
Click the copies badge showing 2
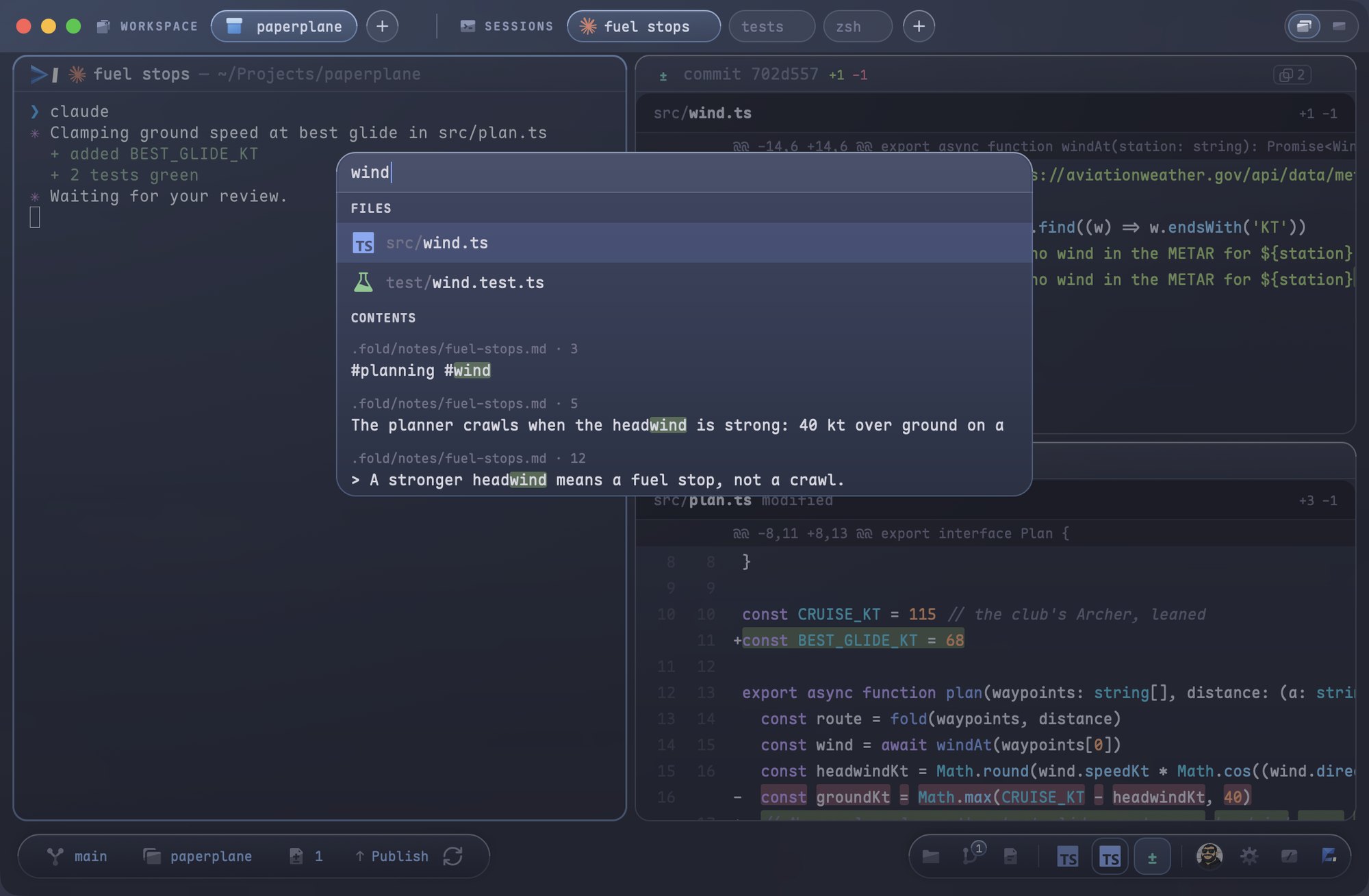coord(1292,75)
